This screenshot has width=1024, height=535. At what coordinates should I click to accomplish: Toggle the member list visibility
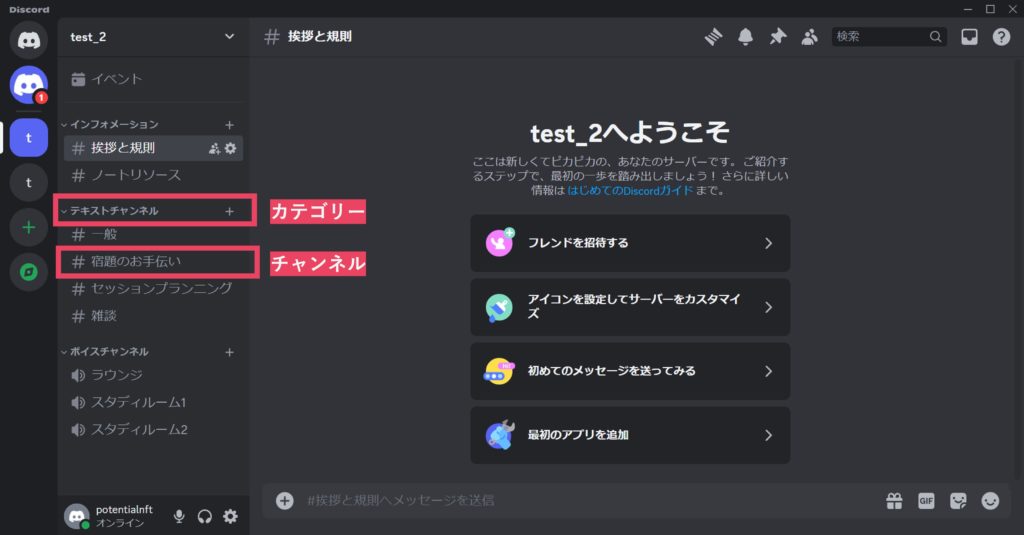[809, 37]
